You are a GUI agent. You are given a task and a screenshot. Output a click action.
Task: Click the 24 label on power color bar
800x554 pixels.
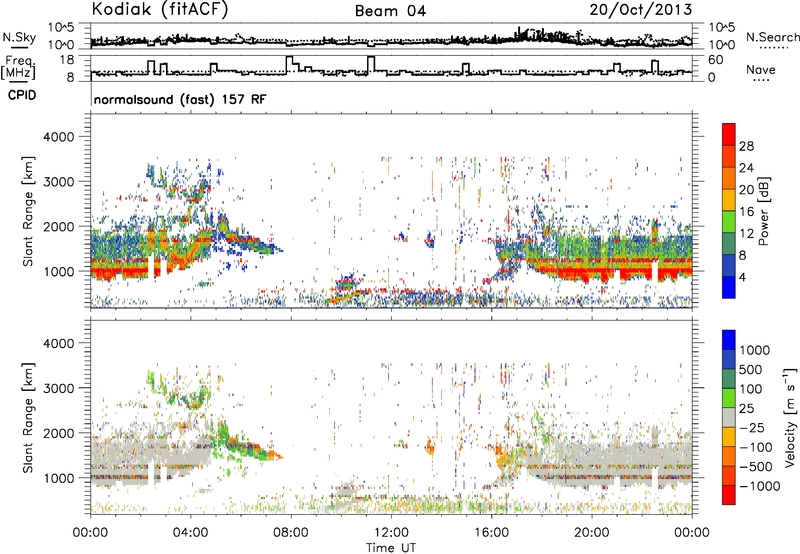click(746, 168)
